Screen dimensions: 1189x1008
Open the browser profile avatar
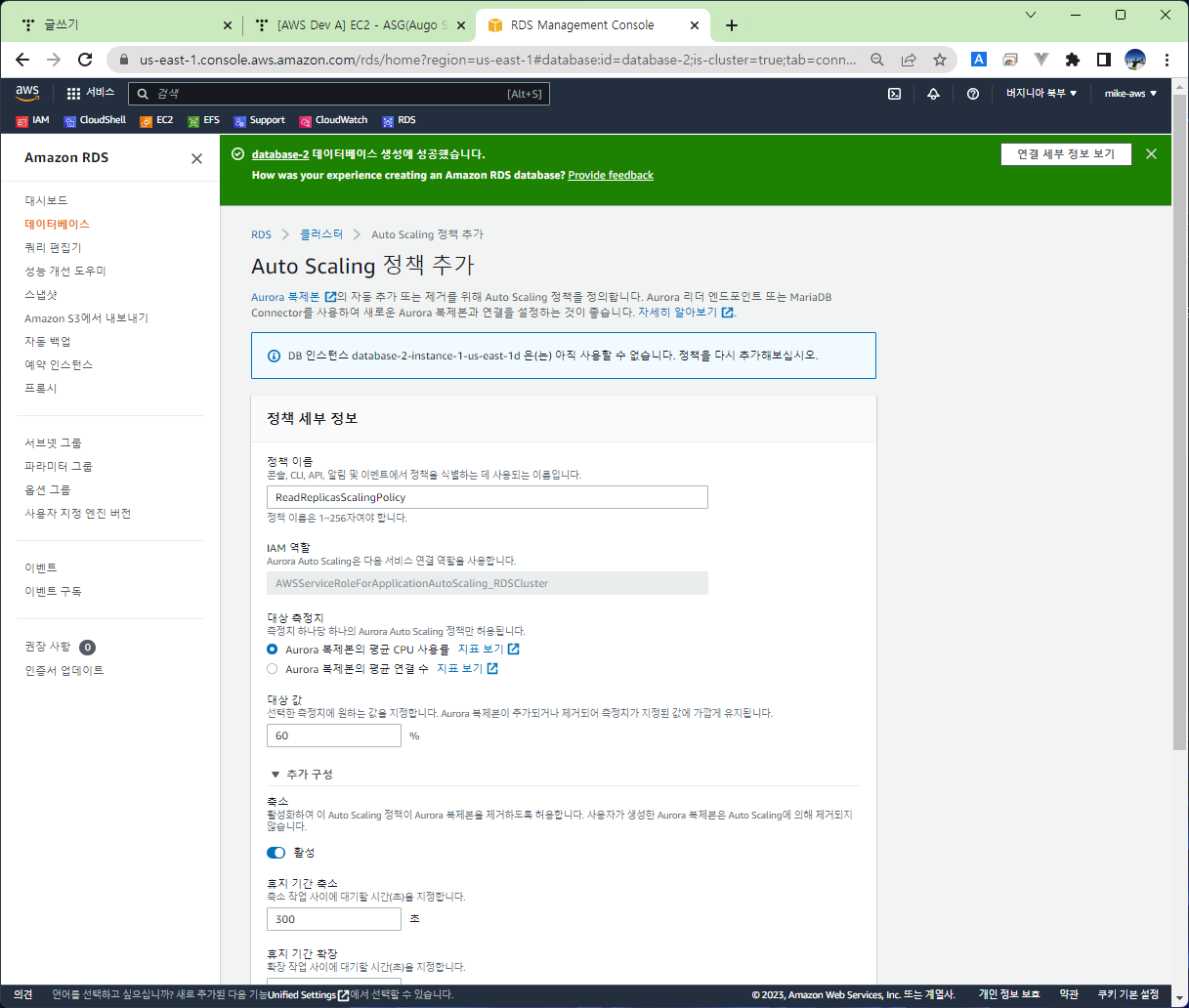coord(1135,60)
